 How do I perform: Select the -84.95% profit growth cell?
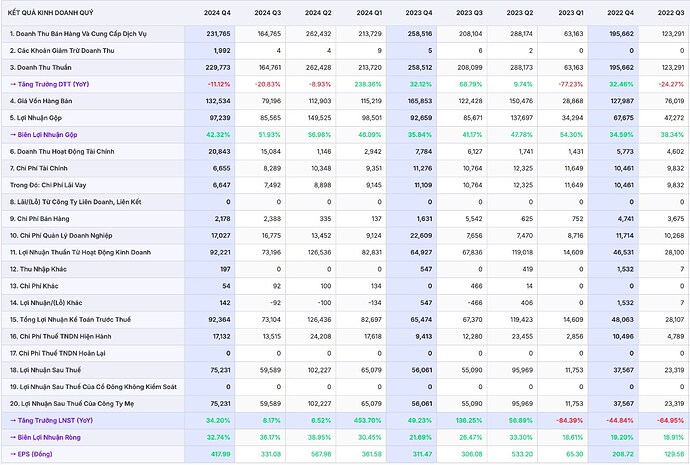[665, 421]
